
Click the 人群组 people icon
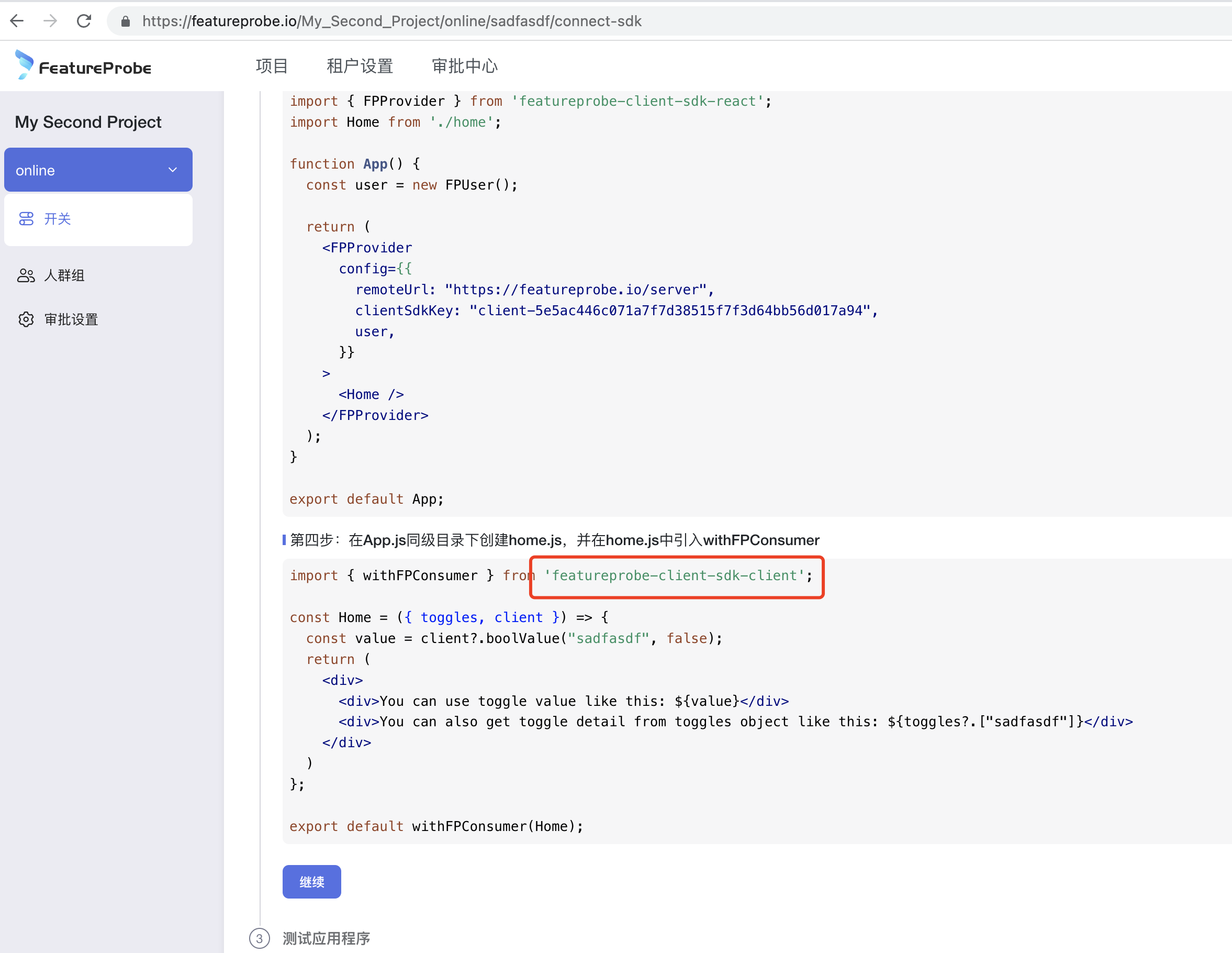click(x=26, y=275)
